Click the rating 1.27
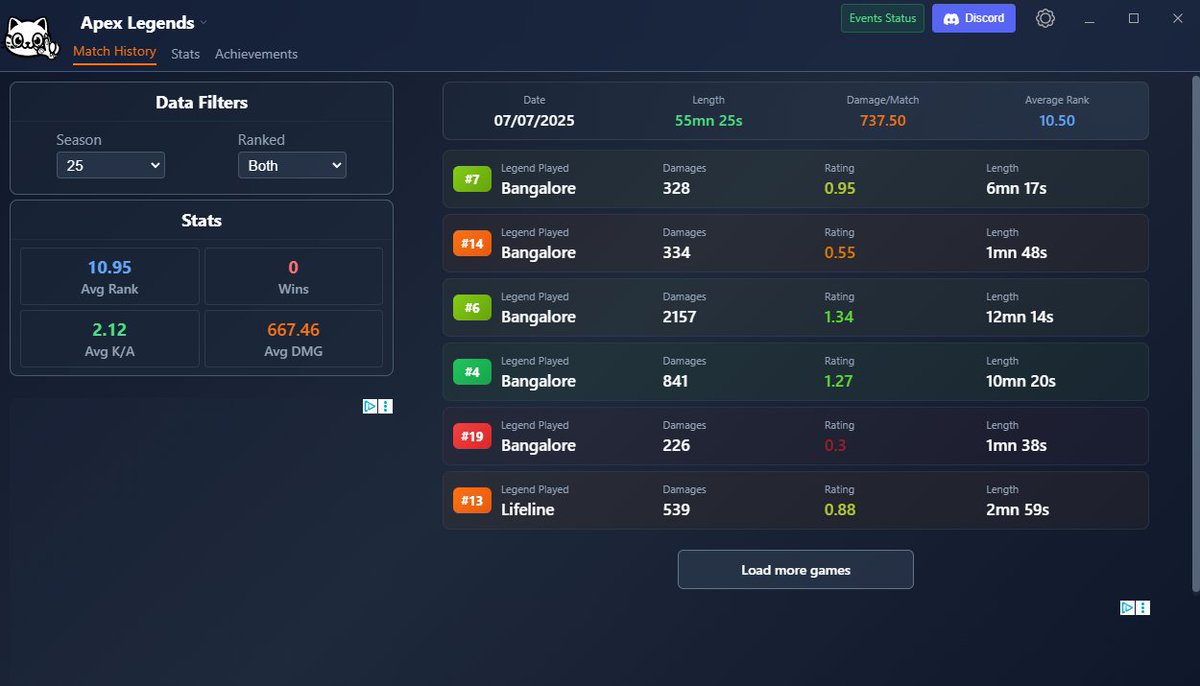The width and height of the screenshot is (1200, 686). (840, 381)
